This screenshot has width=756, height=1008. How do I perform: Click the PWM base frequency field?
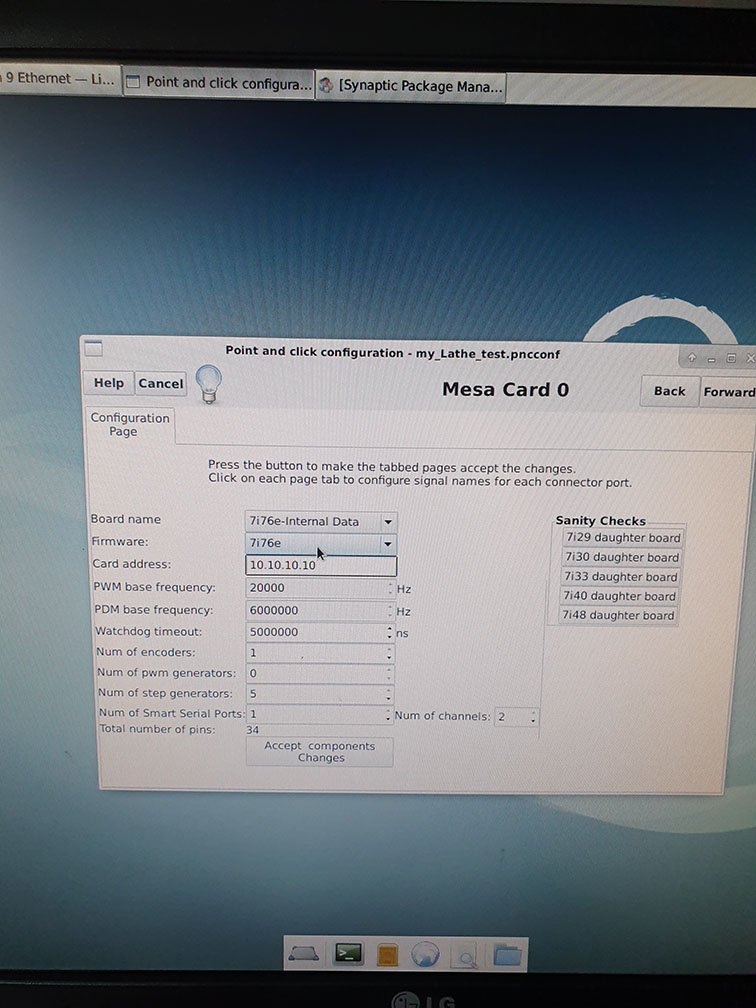(x=320, y=588)
